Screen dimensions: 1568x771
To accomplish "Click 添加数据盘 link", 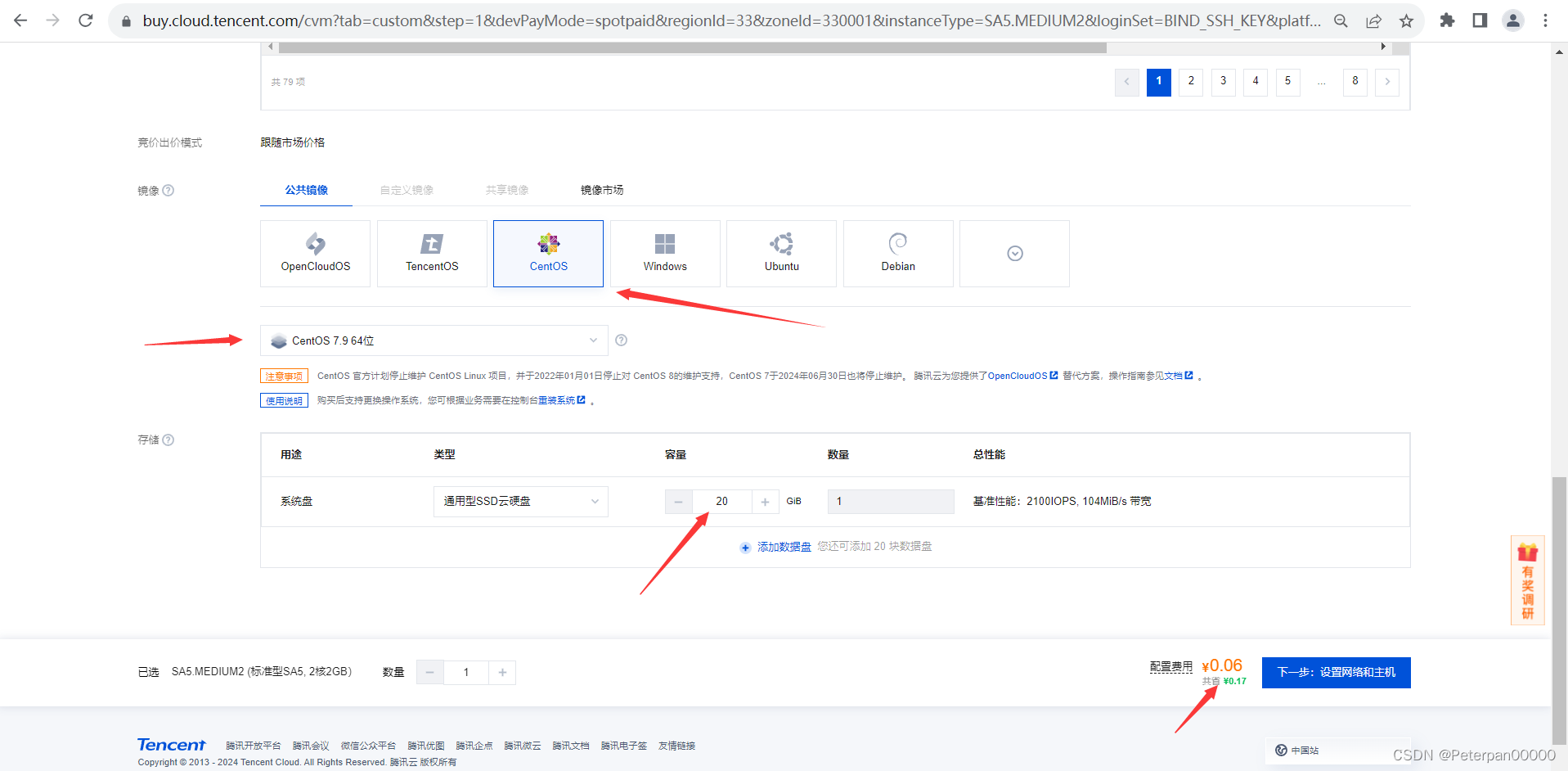I will click(x=784, y=547).
